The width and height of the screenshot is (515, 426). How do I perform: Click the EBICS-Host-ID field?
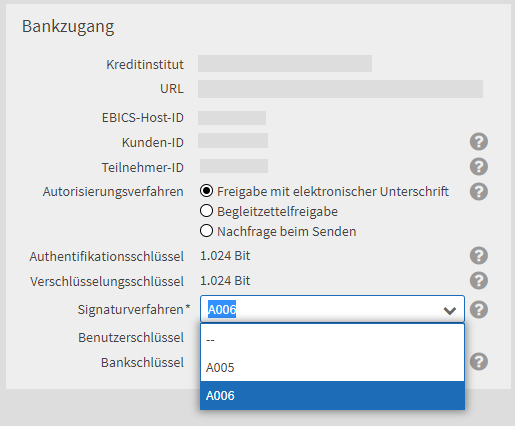232,118
